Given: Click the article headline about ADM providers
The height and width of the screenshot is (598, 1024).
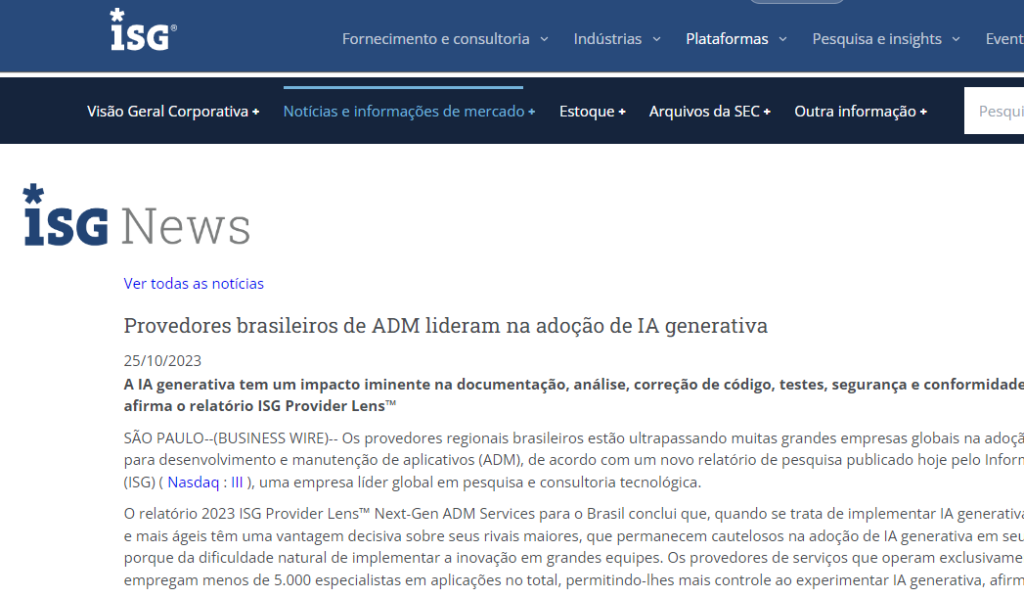Looking at the screenshot, I should tap(445, 326).
